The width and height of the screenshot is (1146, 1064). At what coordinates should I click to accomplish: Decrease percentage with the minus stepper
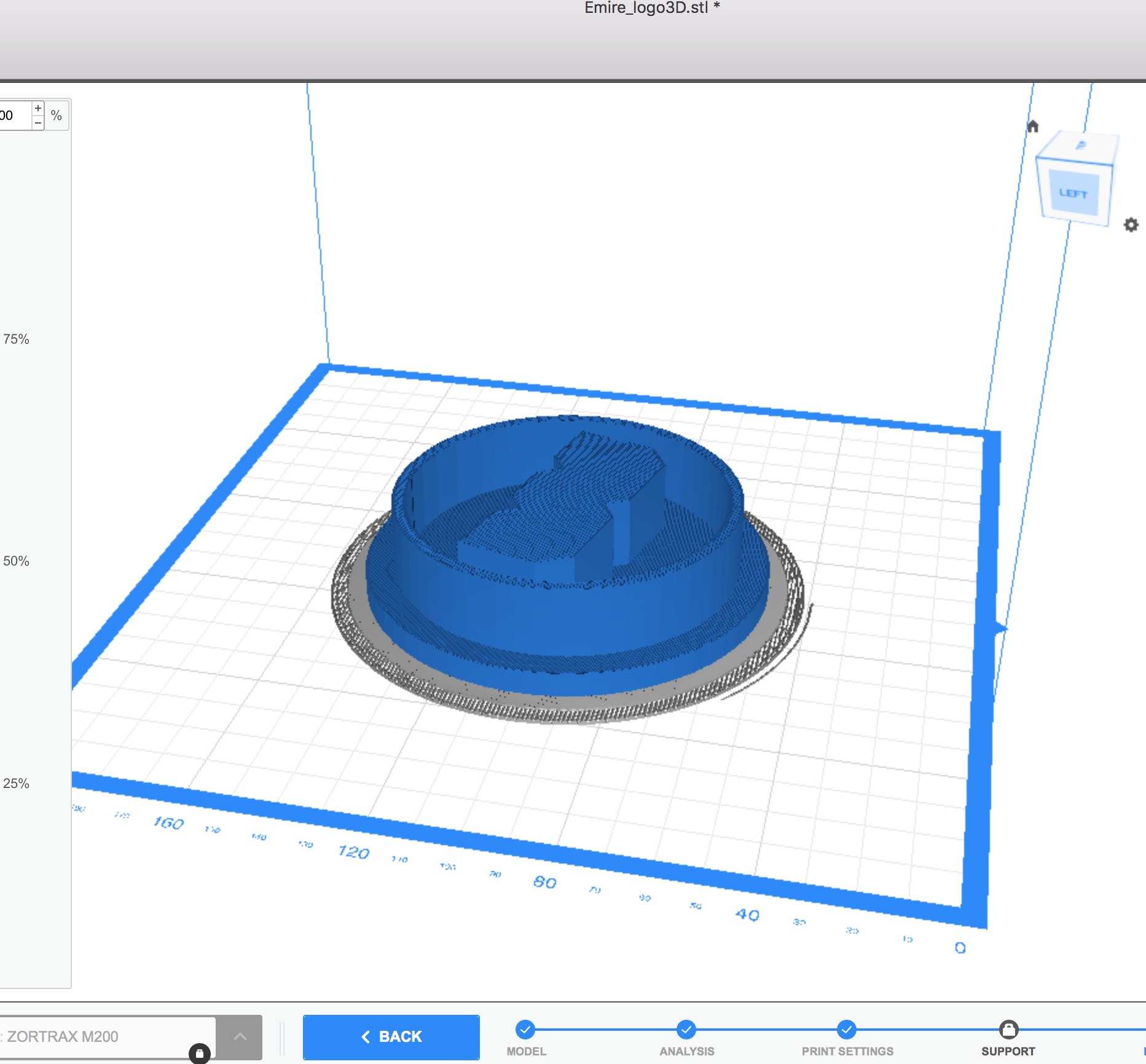tap(38, 123)
